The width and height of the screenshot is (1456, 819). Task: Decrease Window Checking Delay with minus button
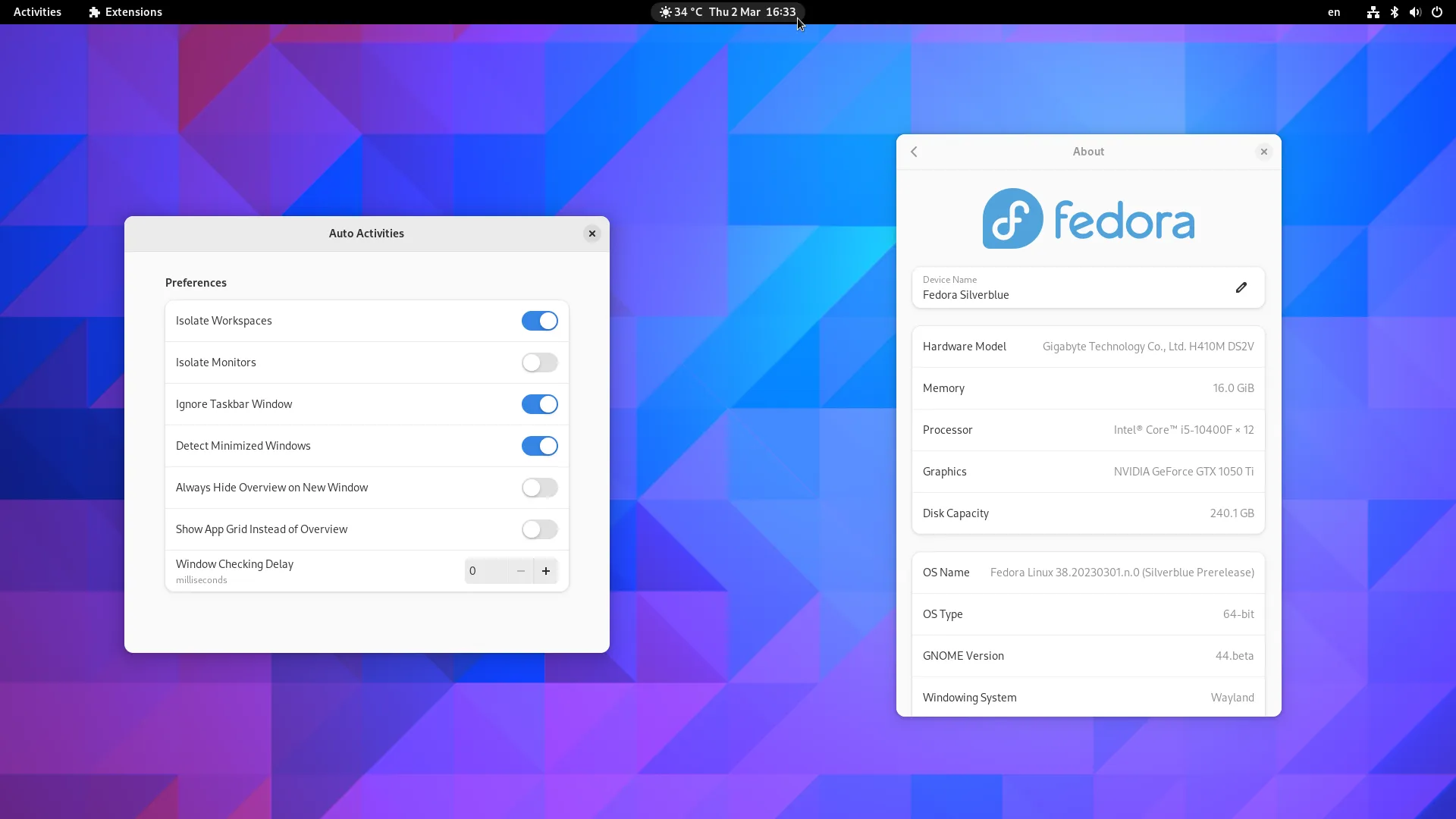point(520,571)
